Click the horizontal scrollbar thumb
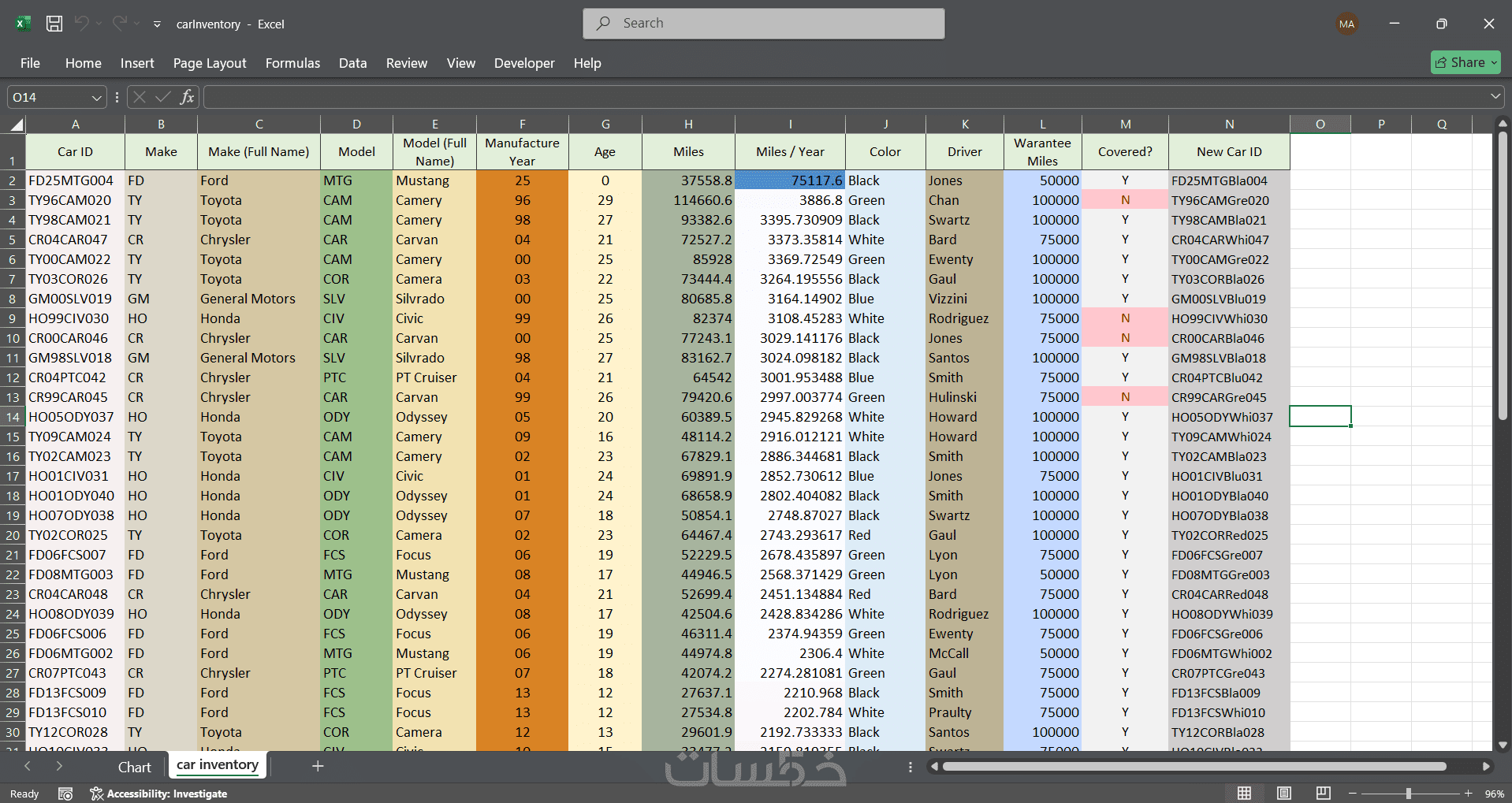Viewport: 1512px width, 803px height. pyautogui.click(x=1194, y=766)
